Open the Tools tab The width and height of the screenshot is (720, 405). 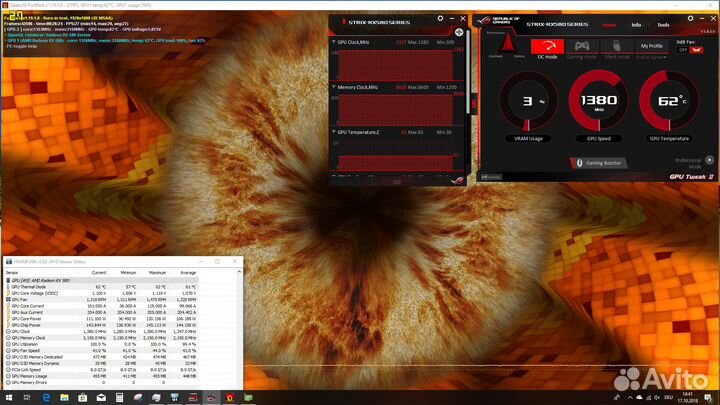(x=663, y=24)
